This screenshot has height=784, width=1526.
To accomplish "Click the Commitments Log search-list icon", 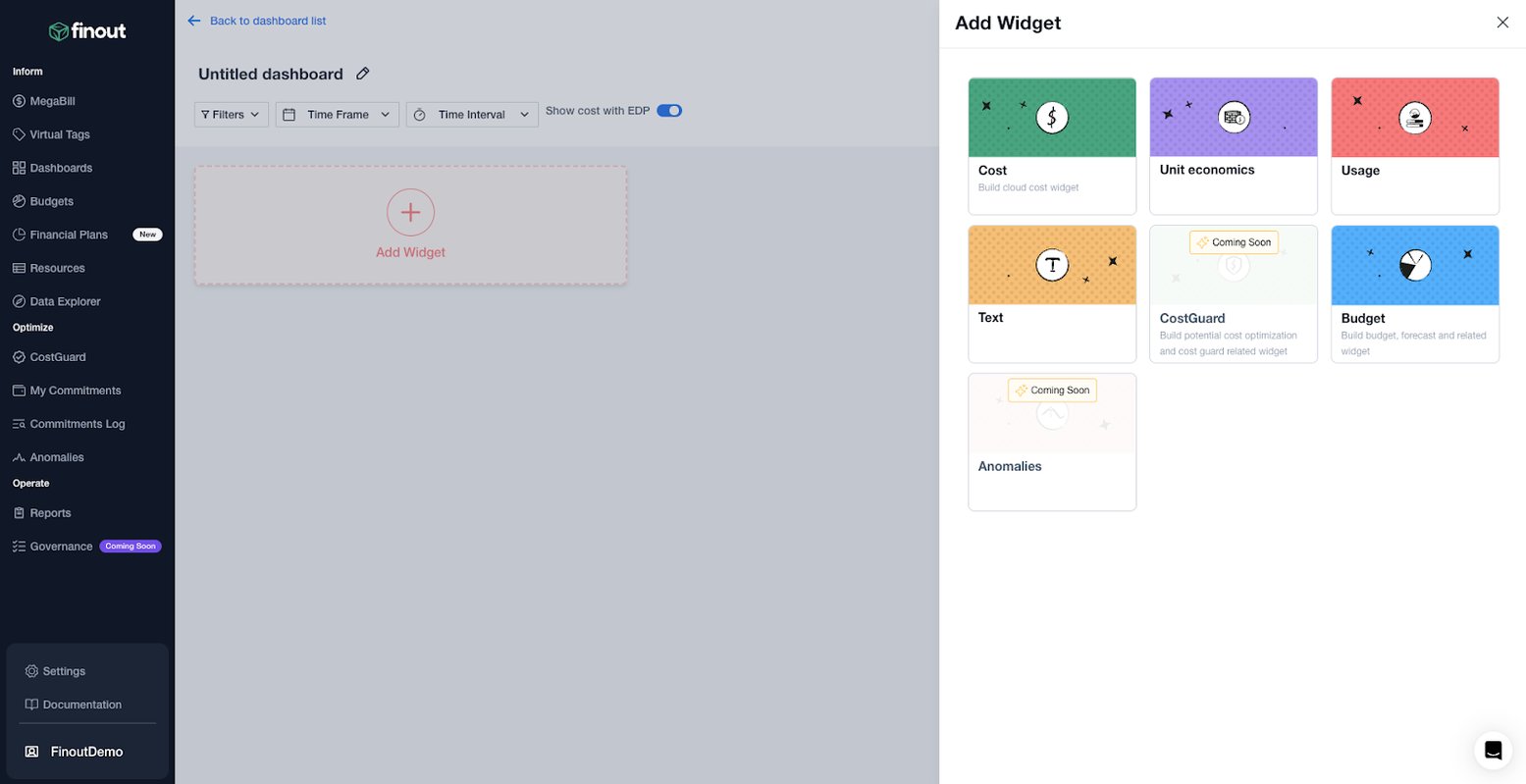I will click(19, 424).
